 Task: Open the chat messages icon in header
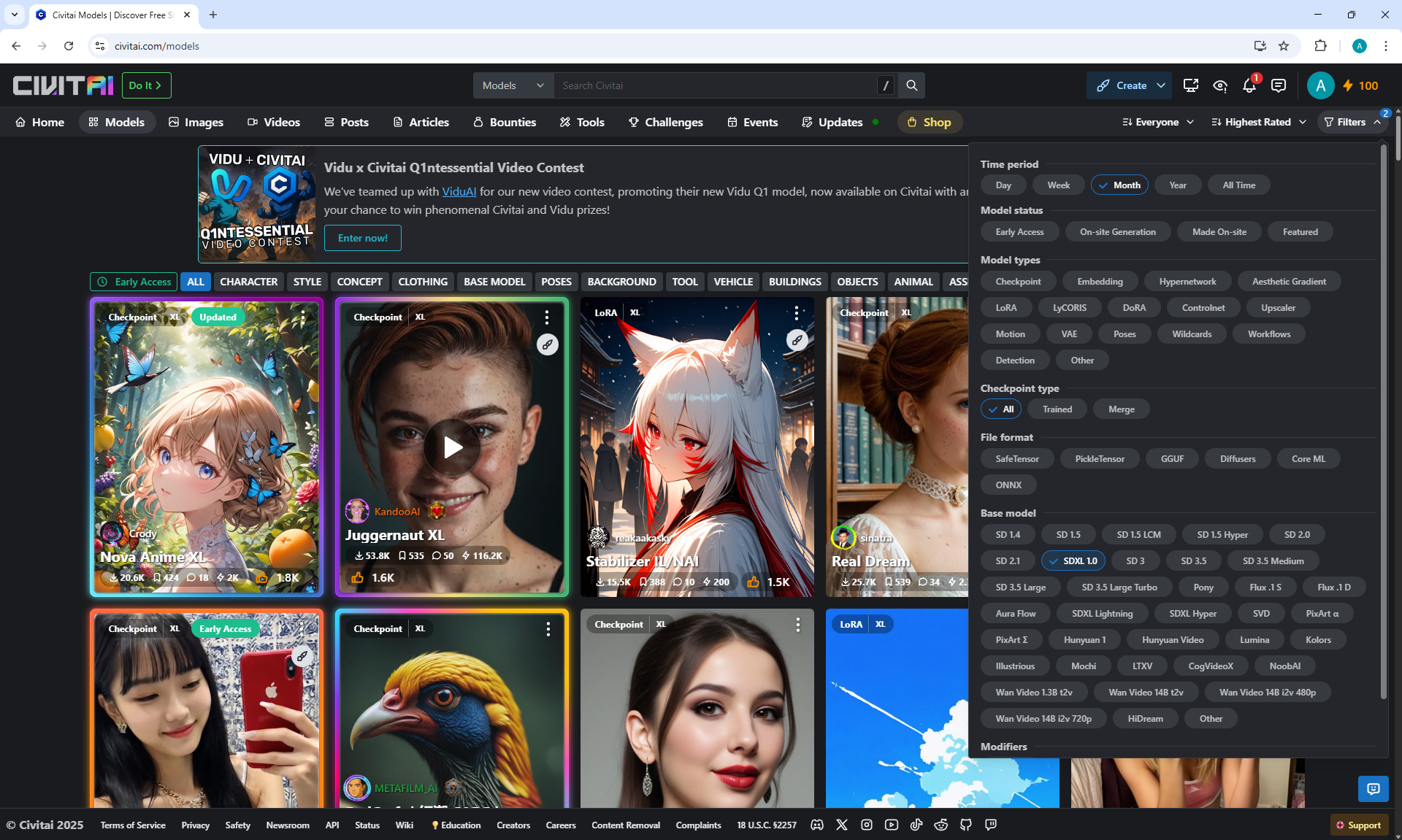tap(1278, 86)
